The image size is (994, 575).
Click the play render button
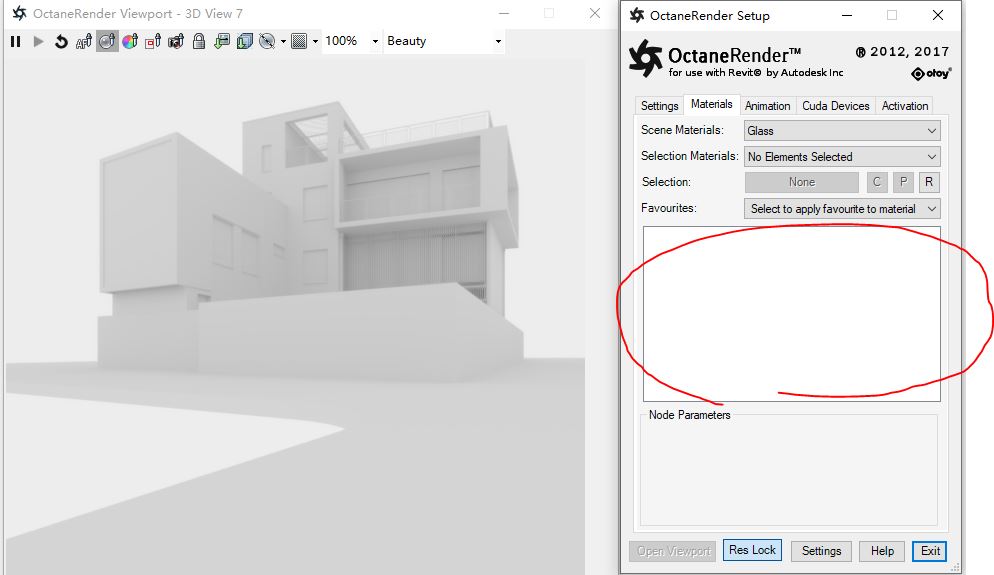pos(38,42)
